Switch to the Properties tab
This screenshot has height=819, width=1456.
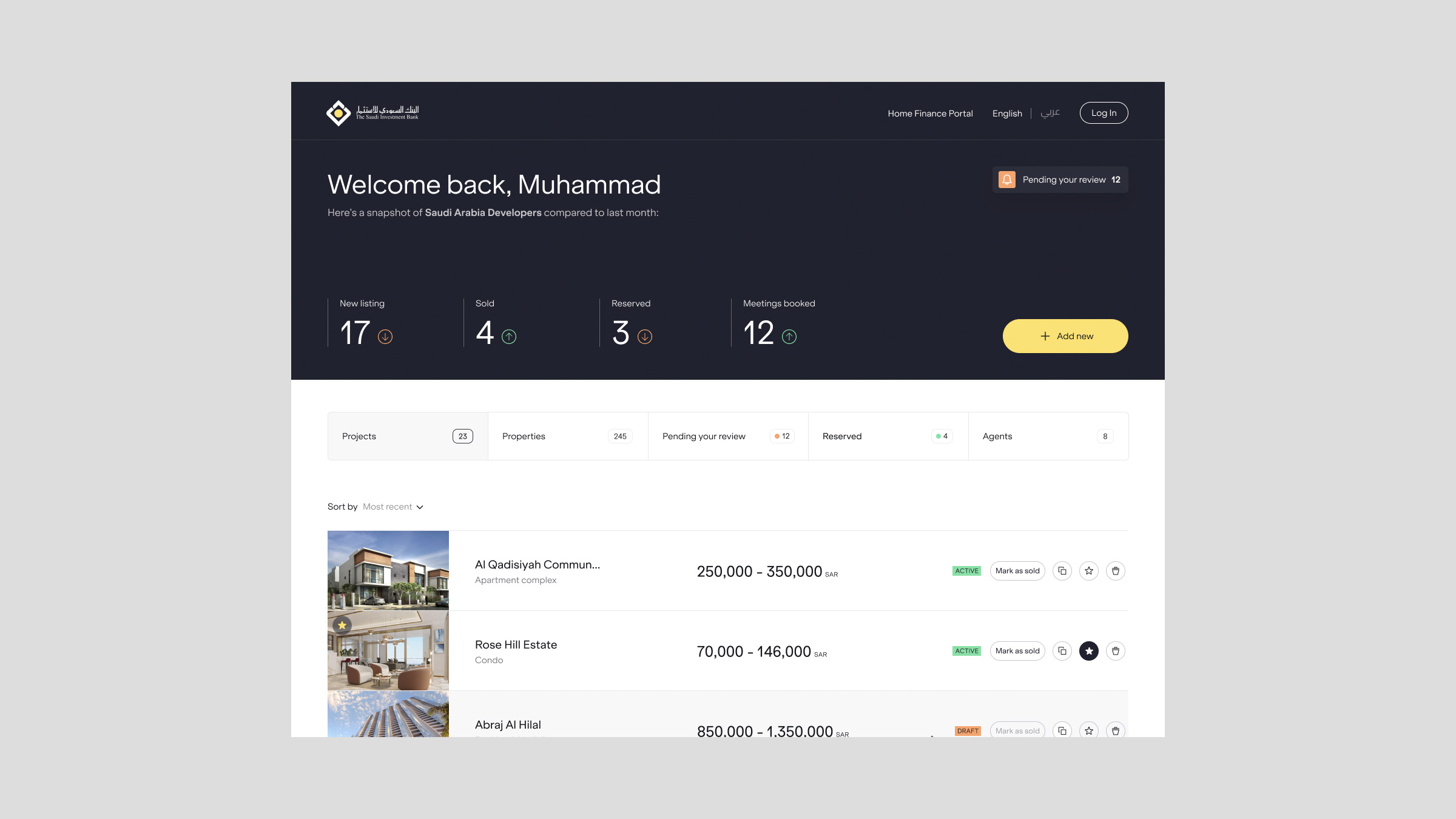[x=568, y=436]
